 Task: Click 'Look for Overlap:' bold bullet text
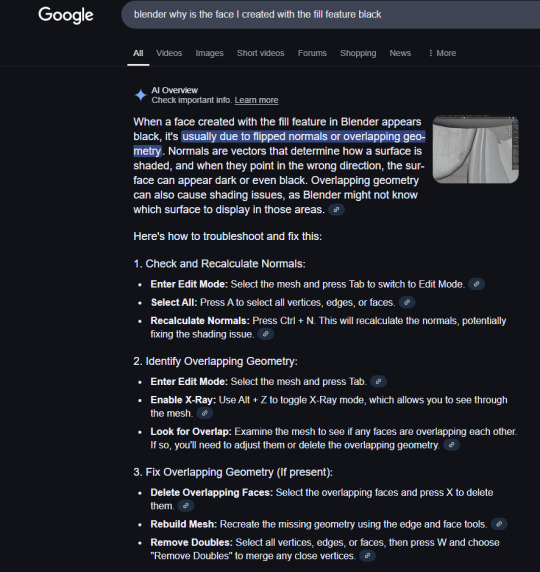tap(191, 432)
